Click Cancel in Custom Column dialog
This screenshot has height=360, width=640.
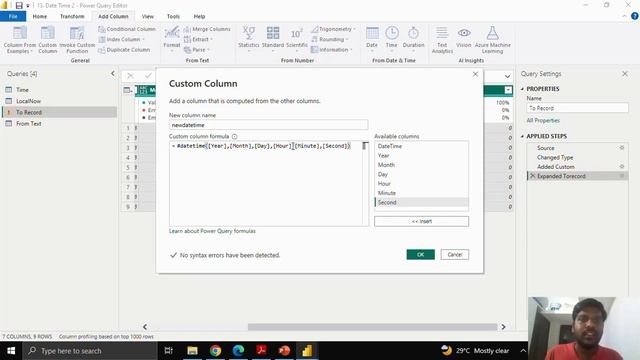[455, 255]
